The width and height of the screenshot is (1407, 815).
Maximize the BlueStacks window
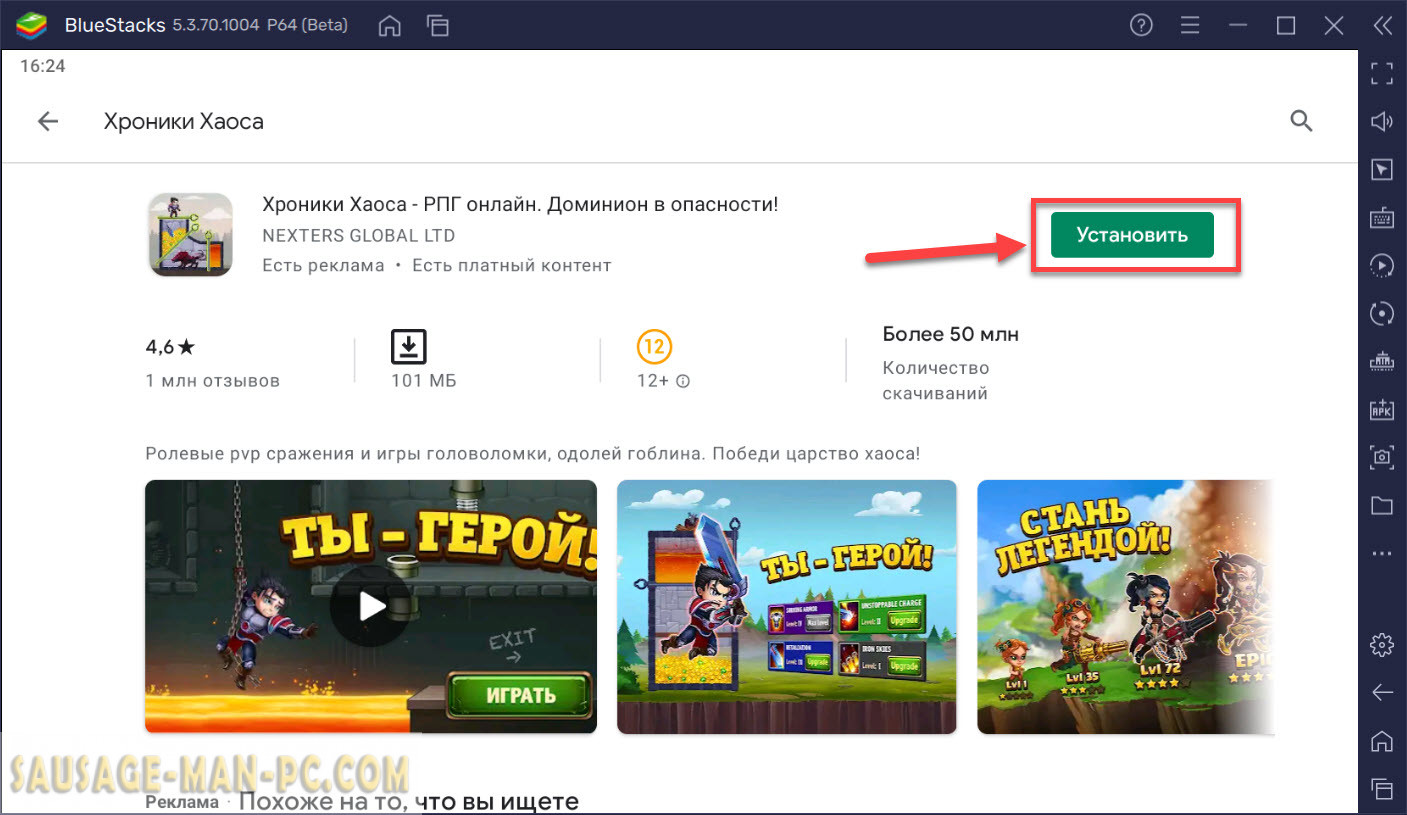[x=1286, y=25]
